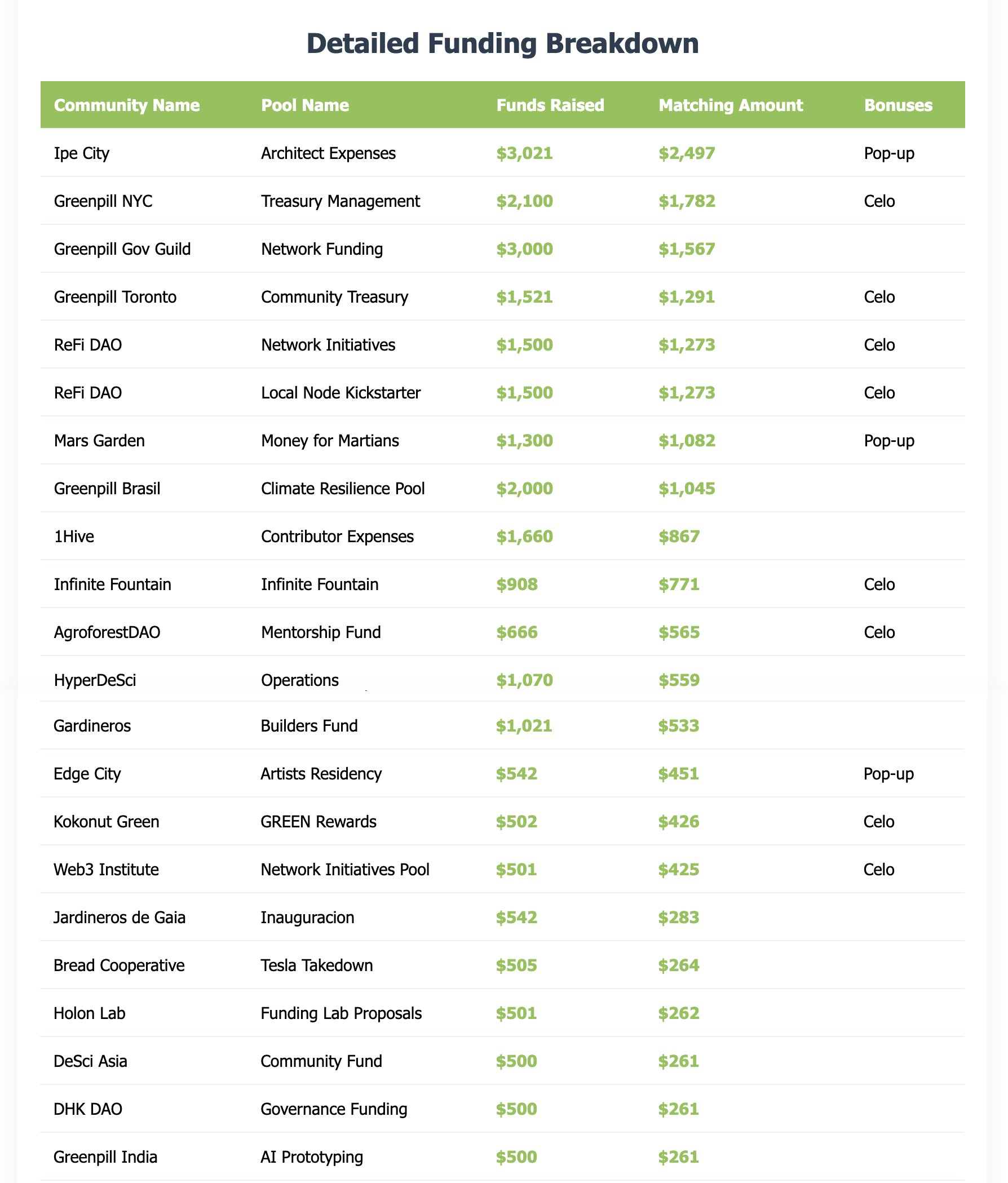
Task: Sort by the Funds Raised column header
Action: click(x=550, y=105)
